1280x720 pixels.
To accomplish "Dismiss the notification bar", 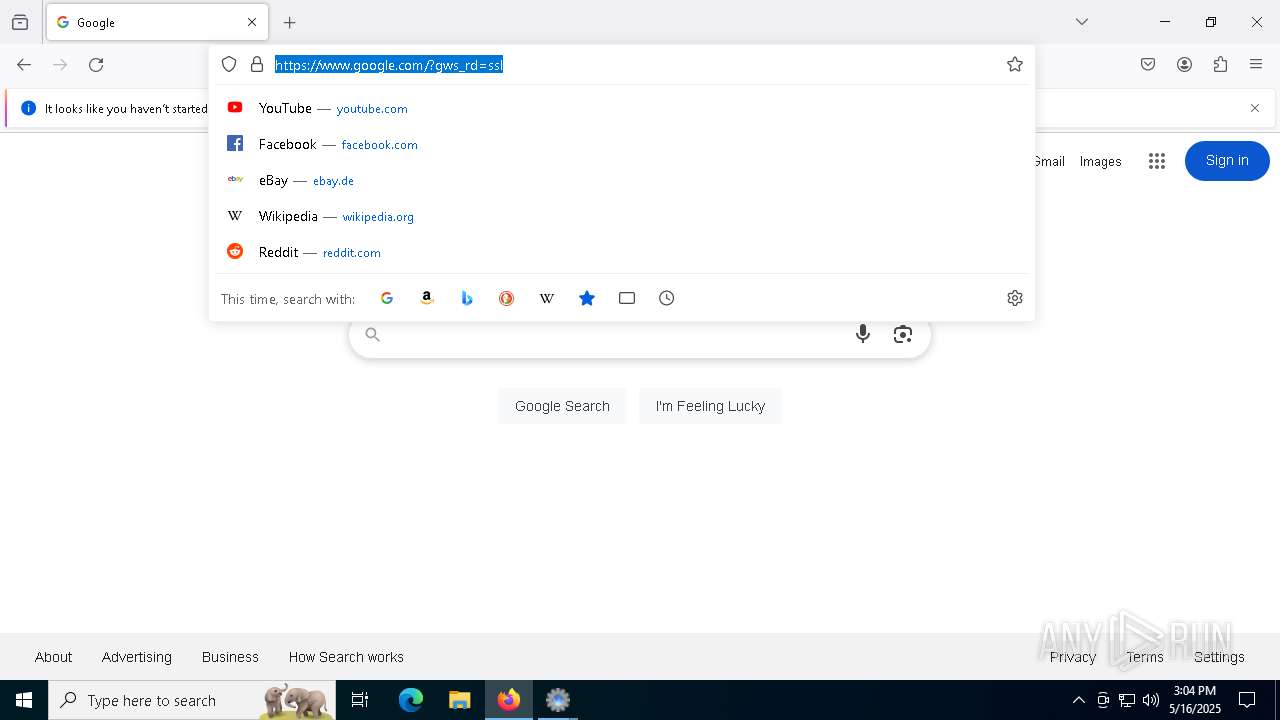I will tap(1255, 108).
